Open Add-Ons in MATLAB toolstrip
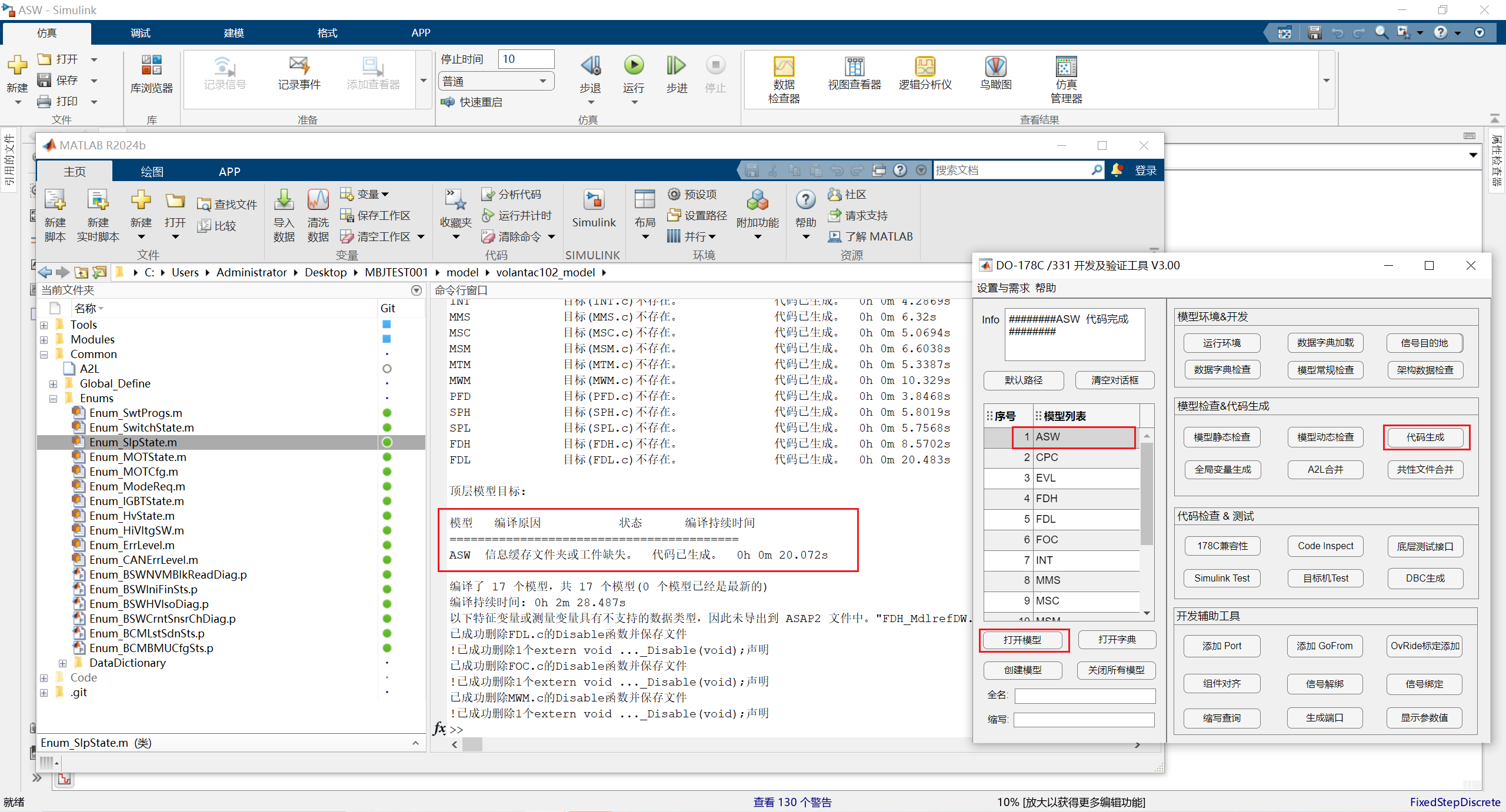Screen dimensions: 1506x812 (758, 201)
